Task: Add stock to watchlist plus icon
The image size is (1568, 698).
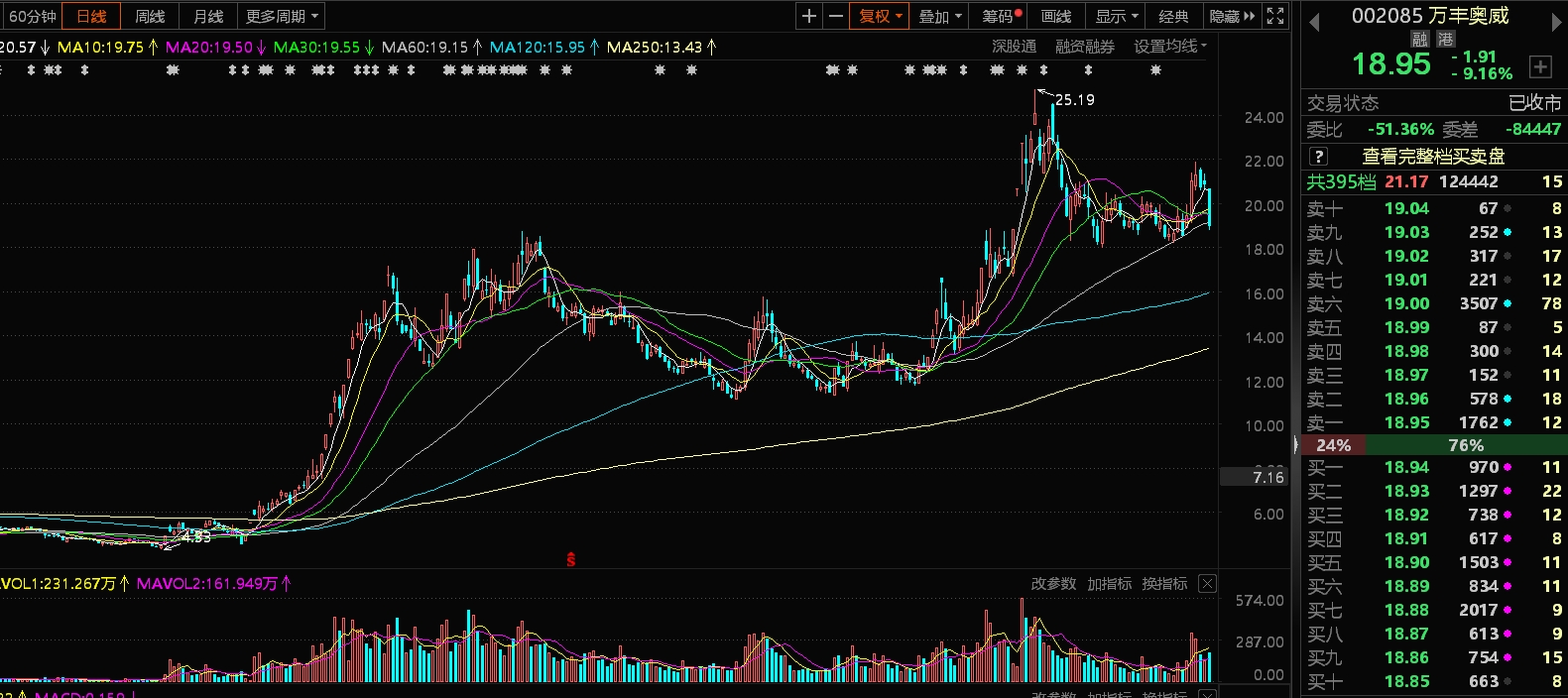Action: (x=1540, y=66)
